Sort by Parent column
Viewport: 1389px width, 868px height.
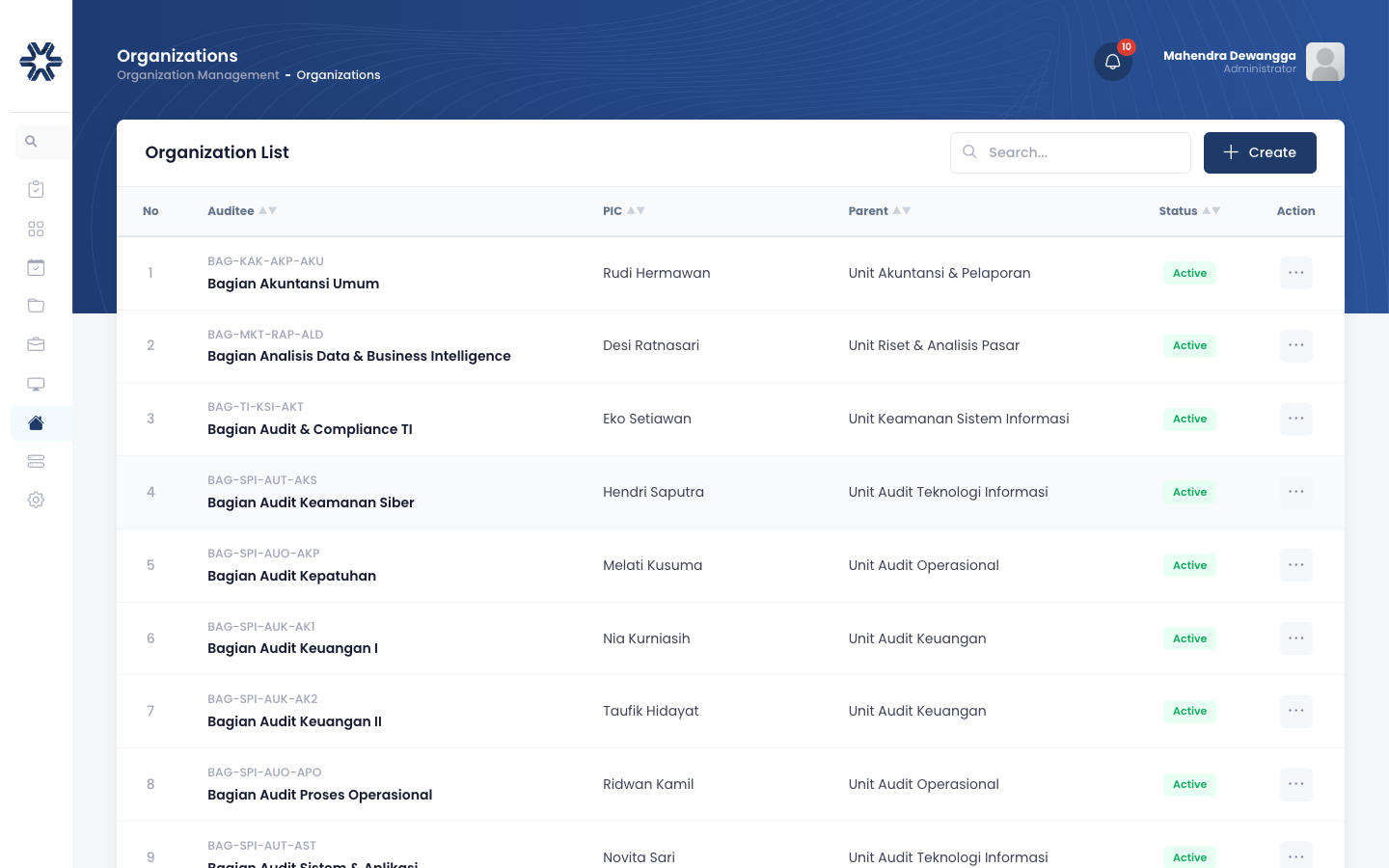pyautogui.click(x=880, y=211)
